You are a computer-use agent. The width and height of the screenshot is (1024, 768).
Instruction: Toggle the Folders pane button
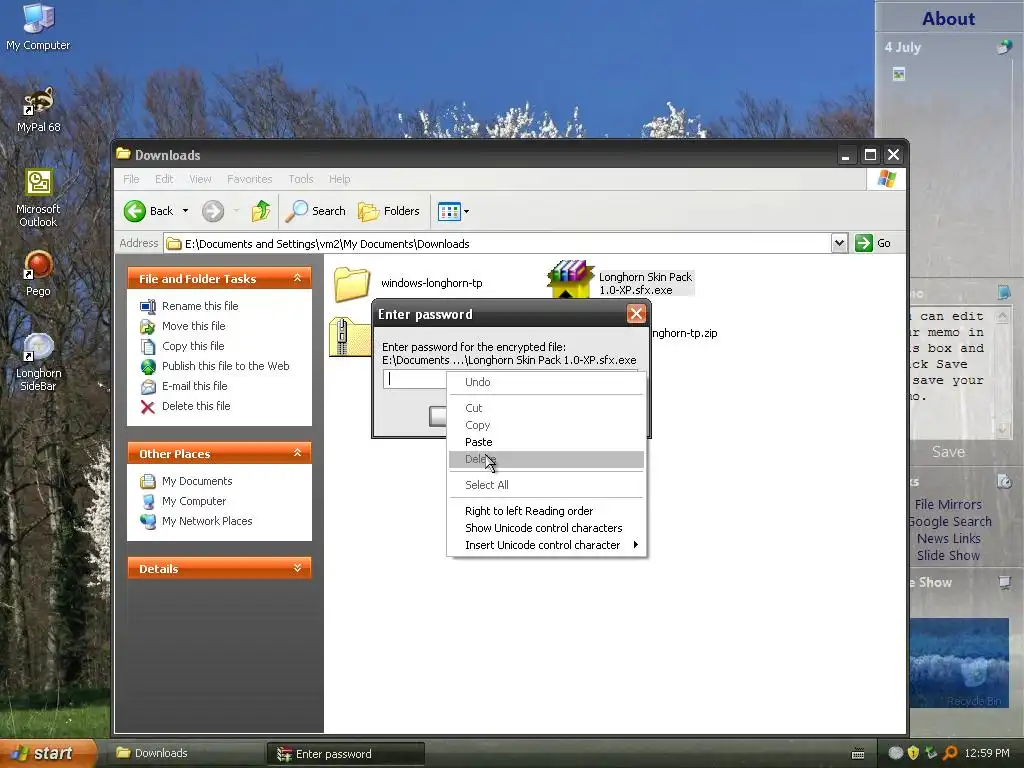[x=389, y=211]
